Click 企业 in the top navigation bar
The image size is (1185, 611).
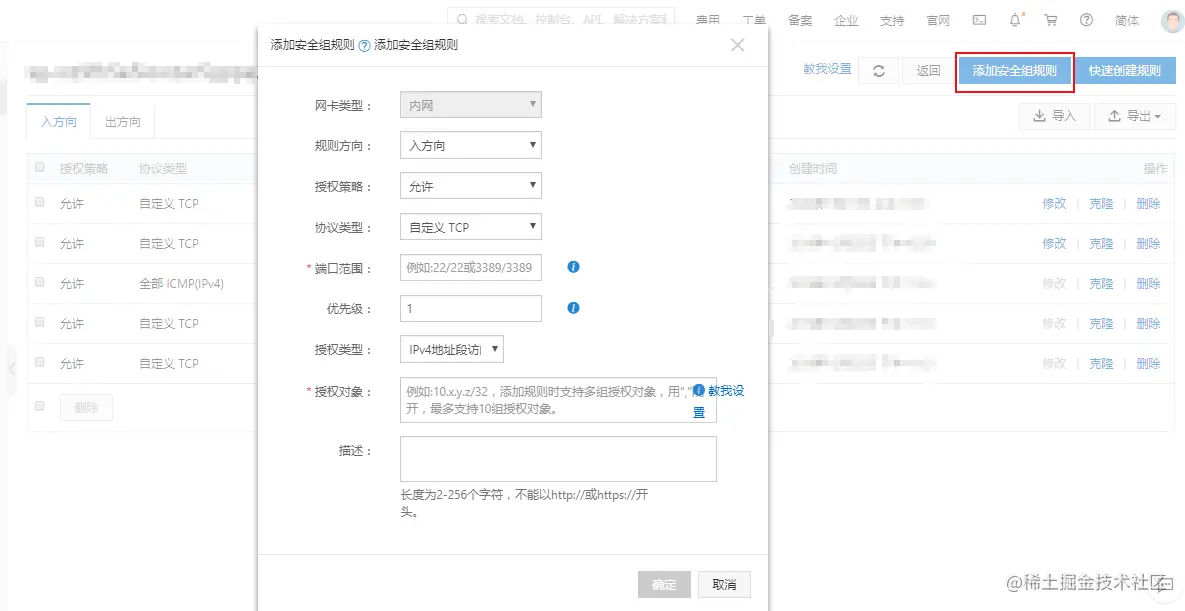click(x=846, y=20)
